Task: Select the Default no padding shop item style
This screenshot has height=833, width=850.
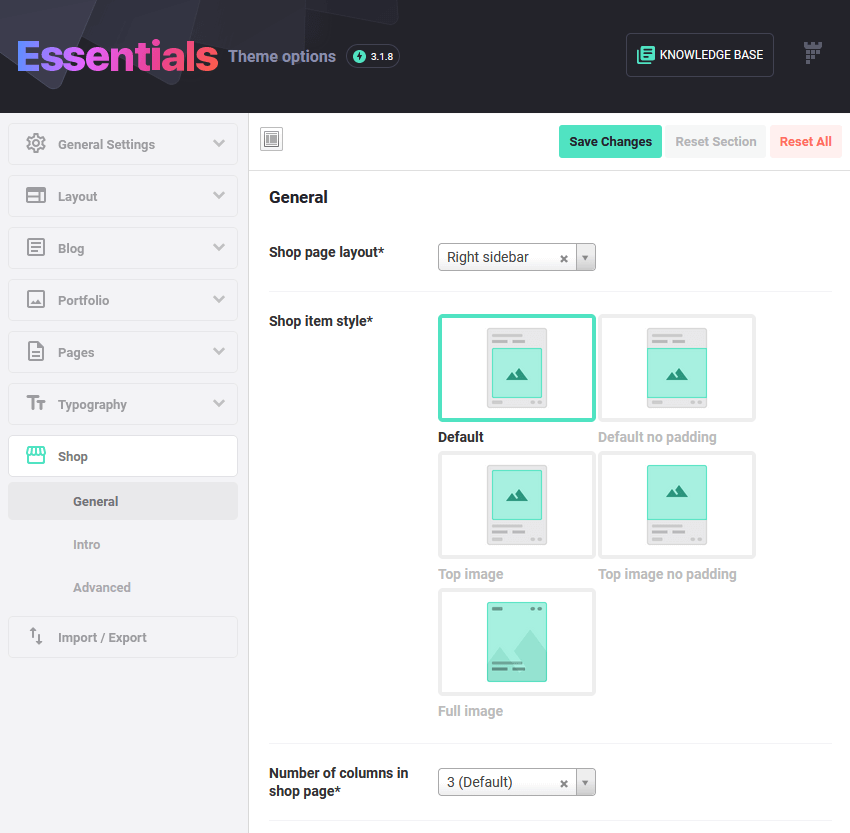Action: click(677, 368)
